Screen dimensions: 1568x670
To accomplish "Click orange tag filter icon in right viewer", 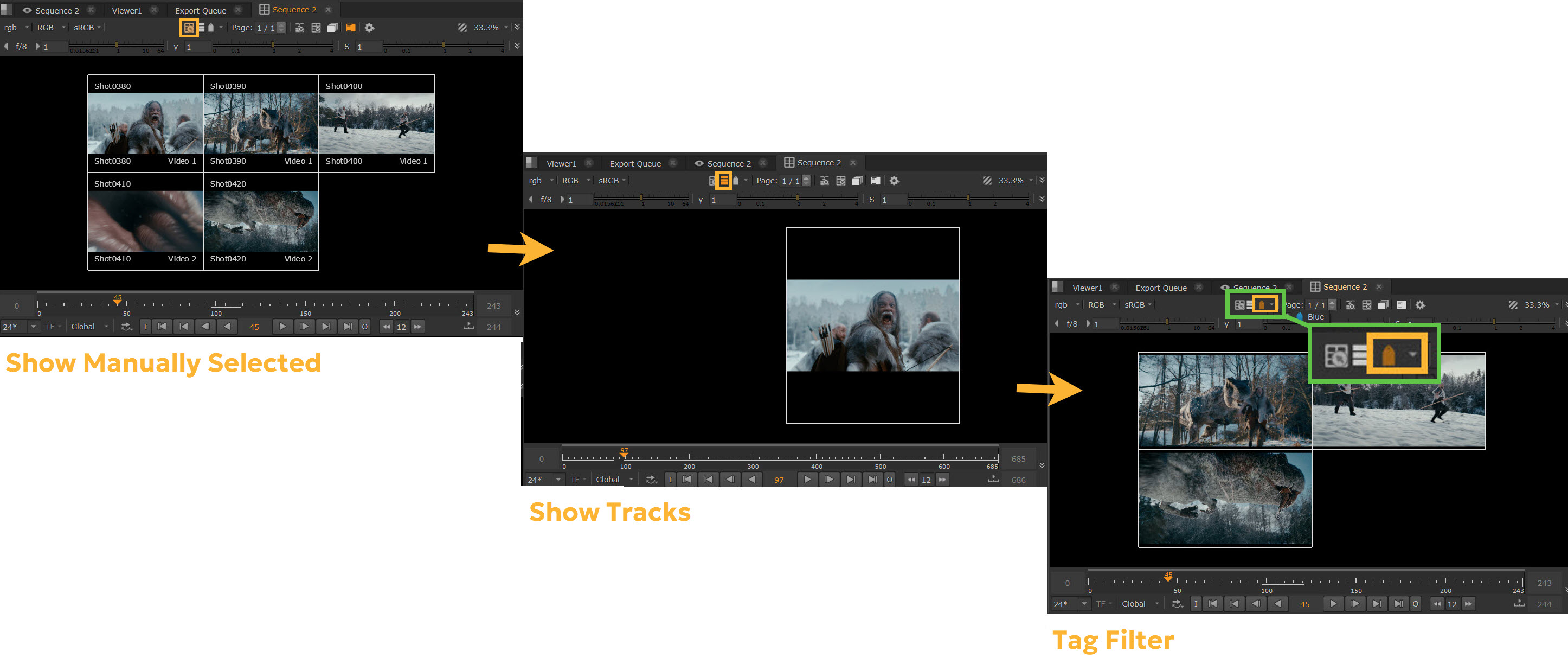I will point(1261,304).
